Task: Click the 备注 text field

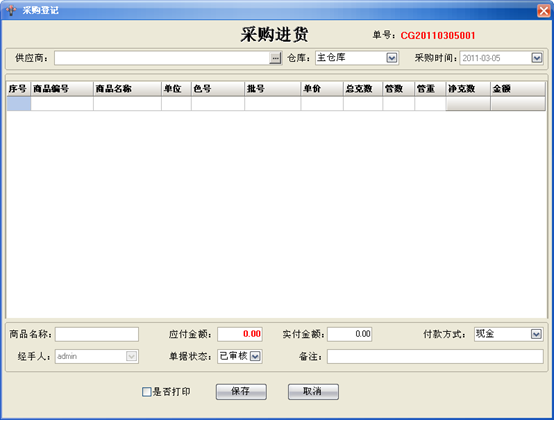Action: 435,356
